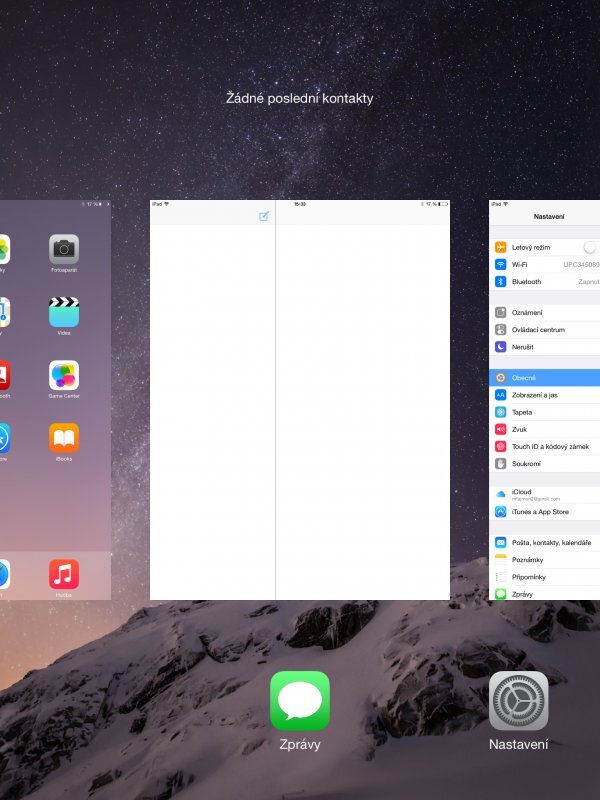Screen dimensions: 600x800
Task: Click the battery indicator in Zprávy preview
Action: click(443, 204)
